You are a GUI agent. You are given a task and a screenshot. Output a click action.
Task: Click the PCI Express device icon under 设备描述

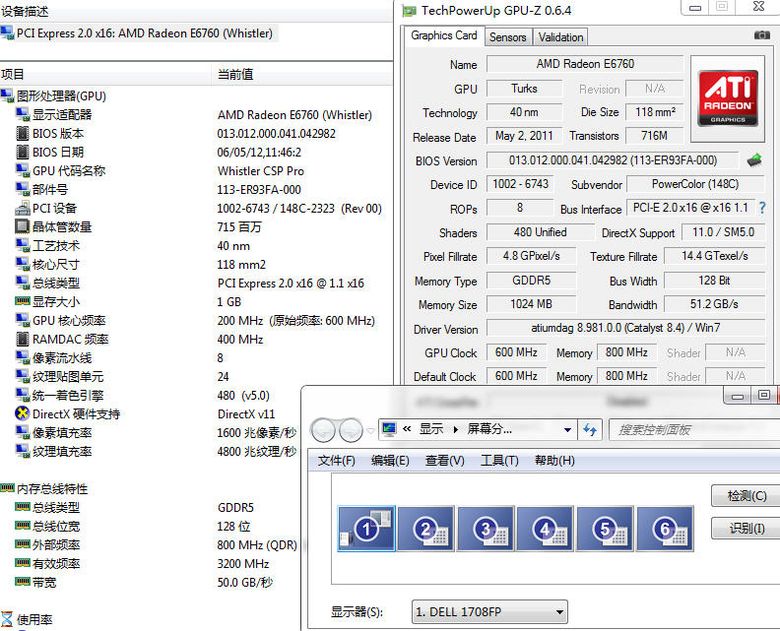7,33
